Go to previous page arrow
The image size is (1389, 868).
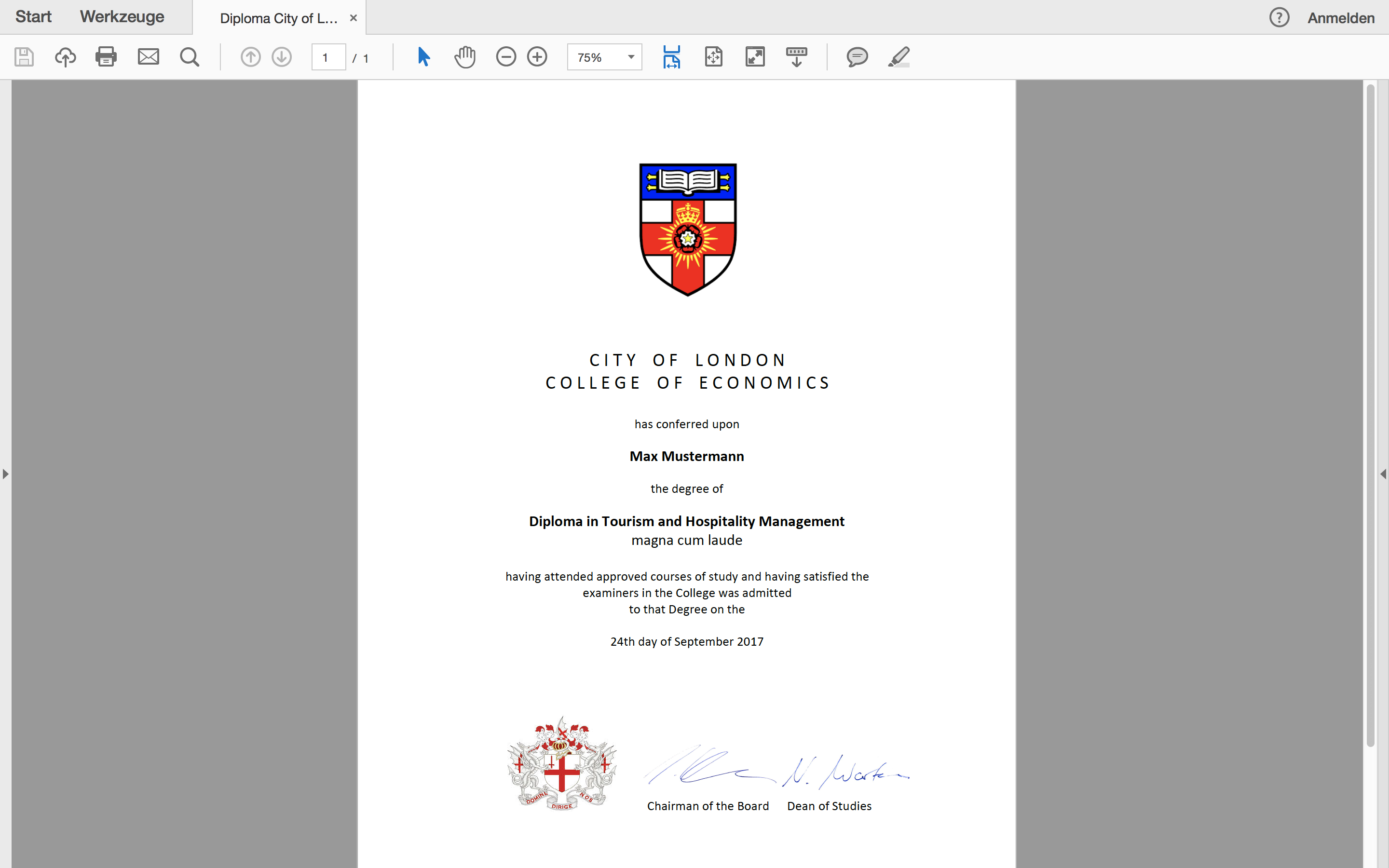[250, 57]
